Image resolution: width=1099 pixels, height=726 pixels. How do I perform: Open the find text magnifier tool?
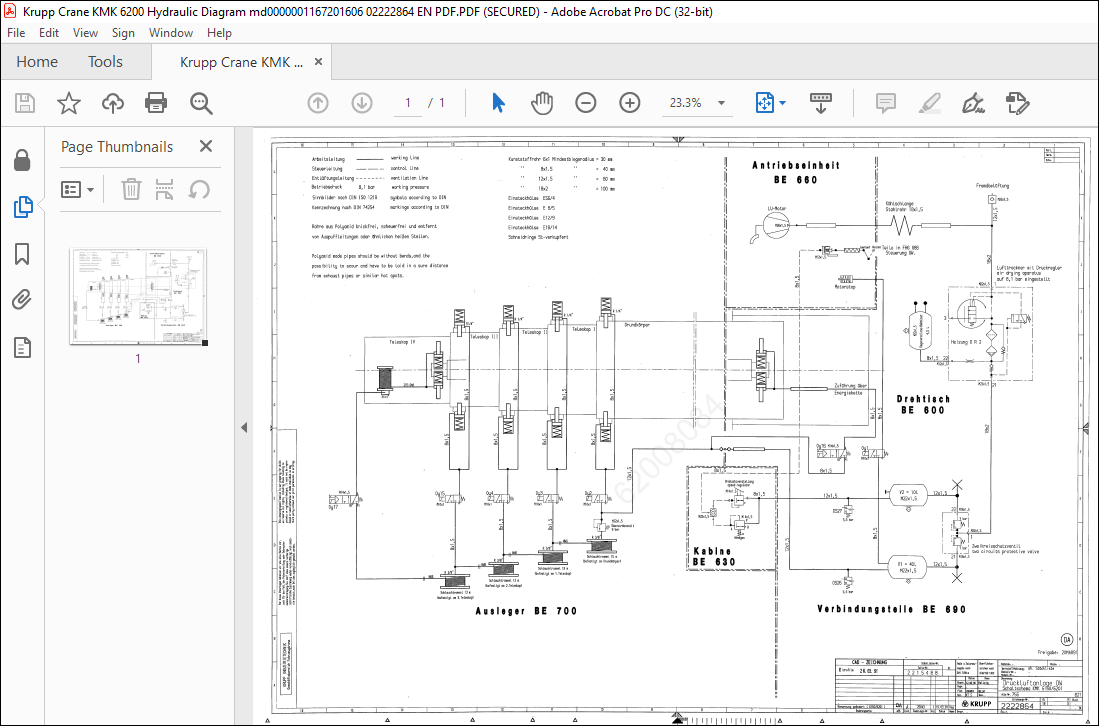point(201,103)
